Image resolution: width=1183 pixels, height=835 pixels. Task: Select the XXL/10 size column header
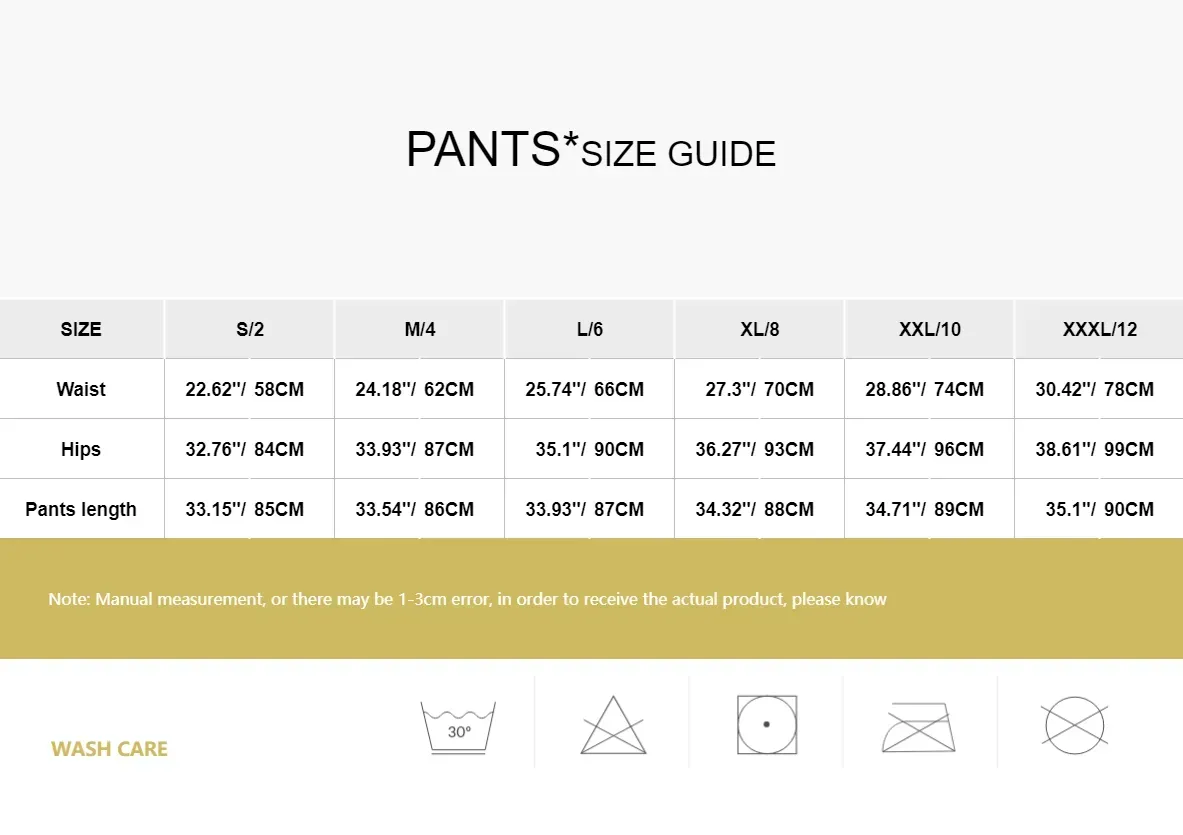tap(930, 329)
